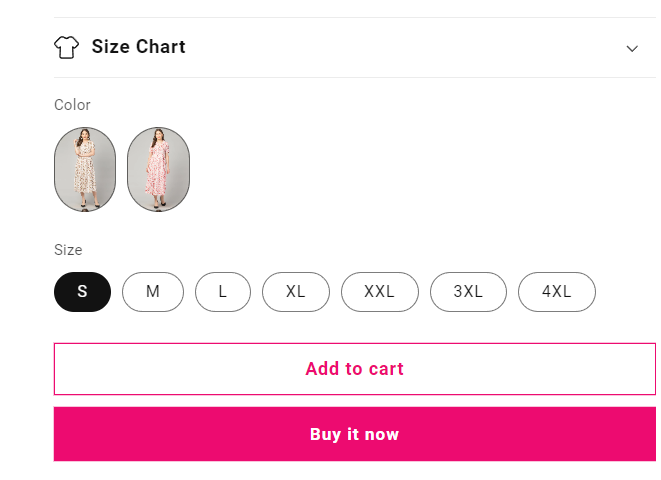Pick the 4XL size option
This screenshot has height=480, width=661.
556,292
